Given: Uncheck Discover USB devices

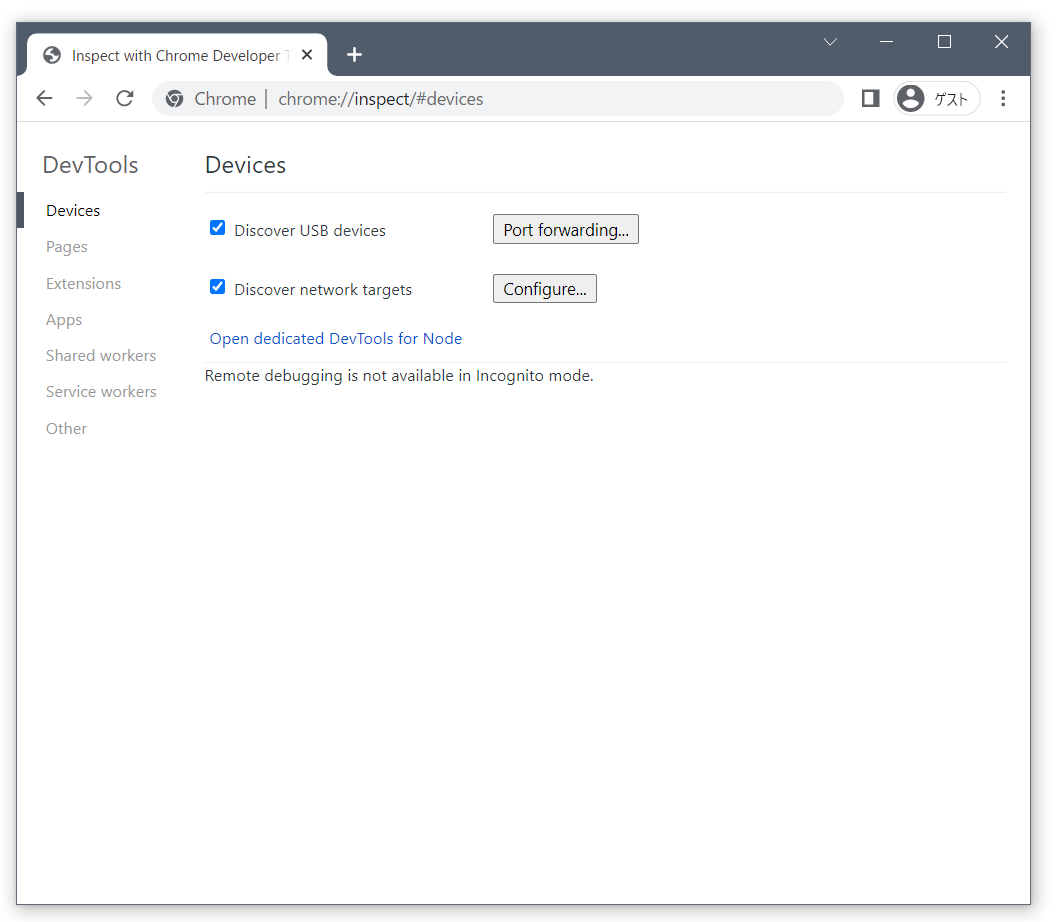Looking at the screenshot, I should coord(217,228).
